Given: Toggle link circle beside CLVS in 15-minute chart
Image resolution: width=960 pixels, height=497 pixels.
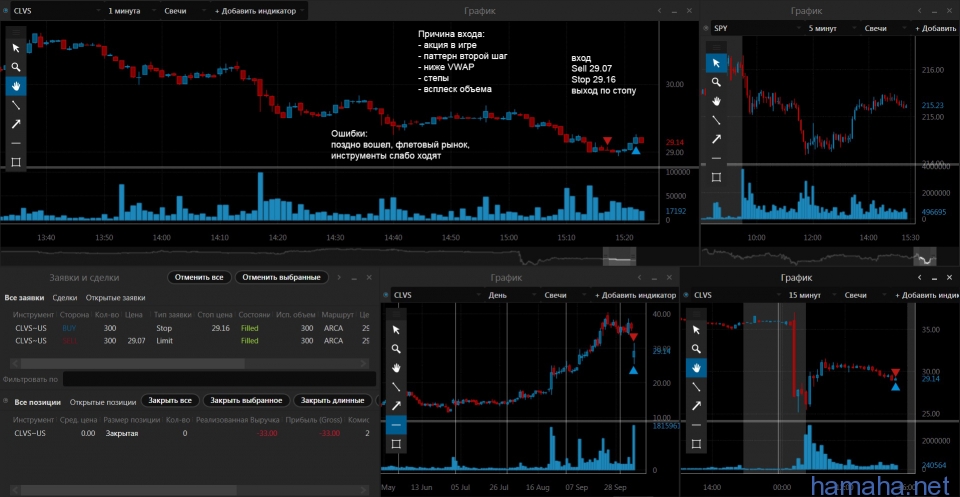Looking at the screenshot, I should click(686, 294).
